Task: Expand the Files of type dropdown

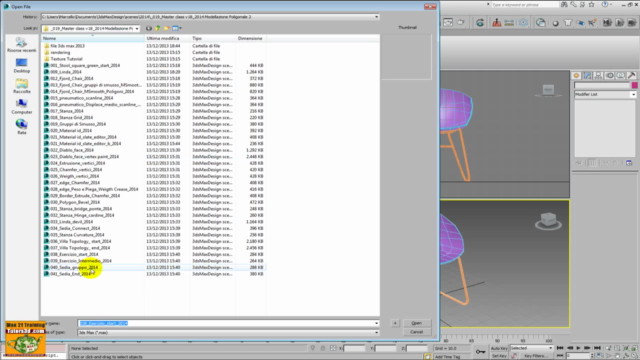Action: click(376, 332)
